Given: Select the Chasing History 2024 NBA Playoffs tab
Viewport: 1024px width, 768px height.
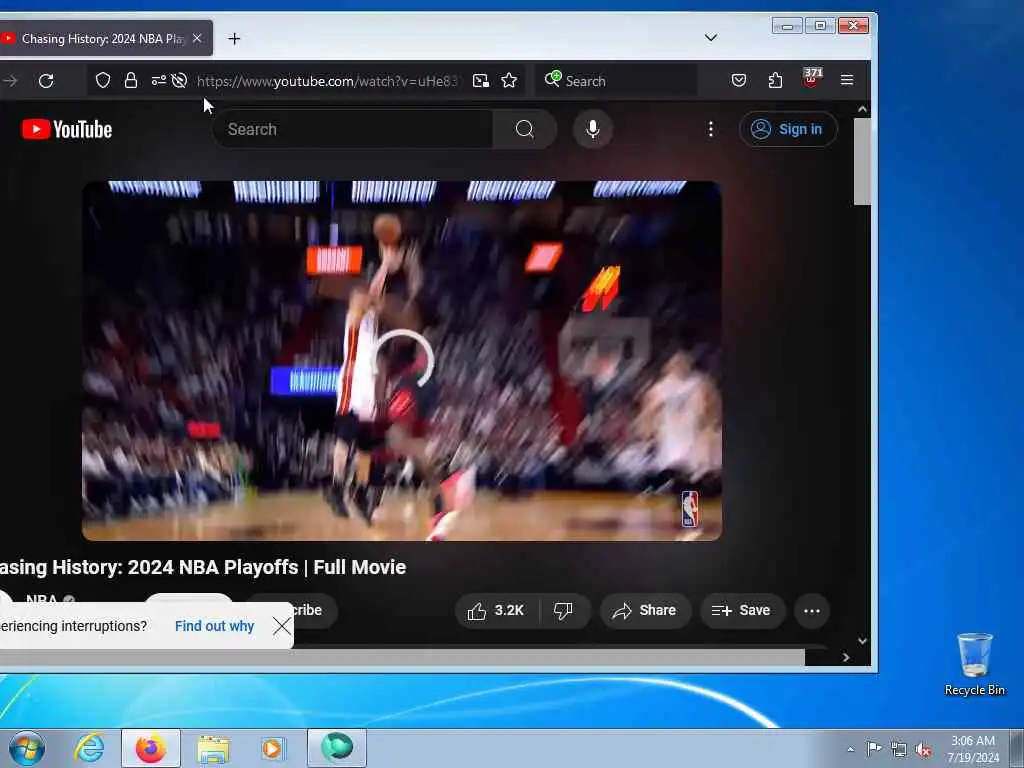Looking at the screenshot, I should (x=104, y=39).
